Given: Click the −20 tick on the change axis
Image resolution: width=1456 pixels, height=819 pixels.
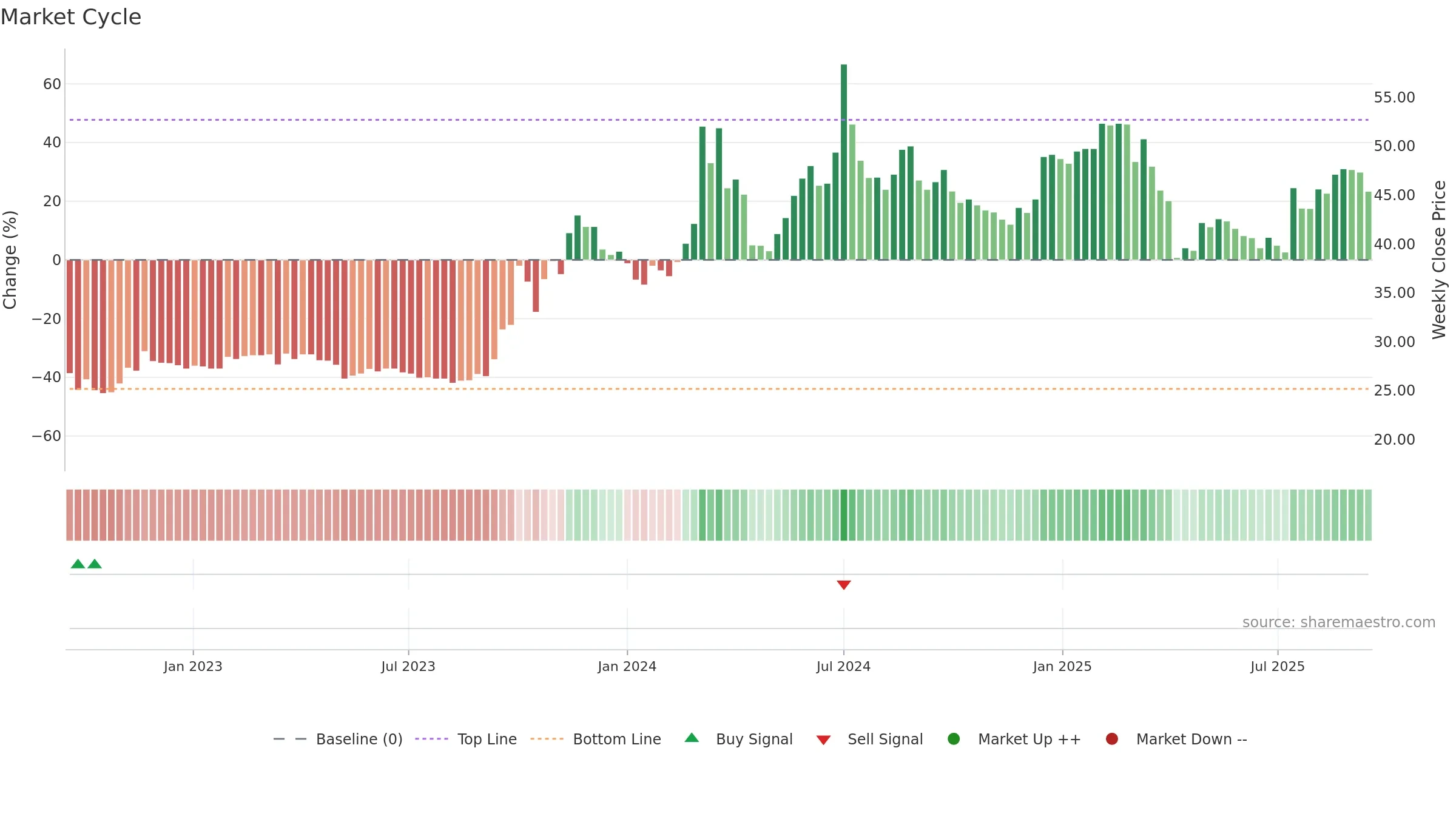Looking at the screenshot, I should (47, 319).
